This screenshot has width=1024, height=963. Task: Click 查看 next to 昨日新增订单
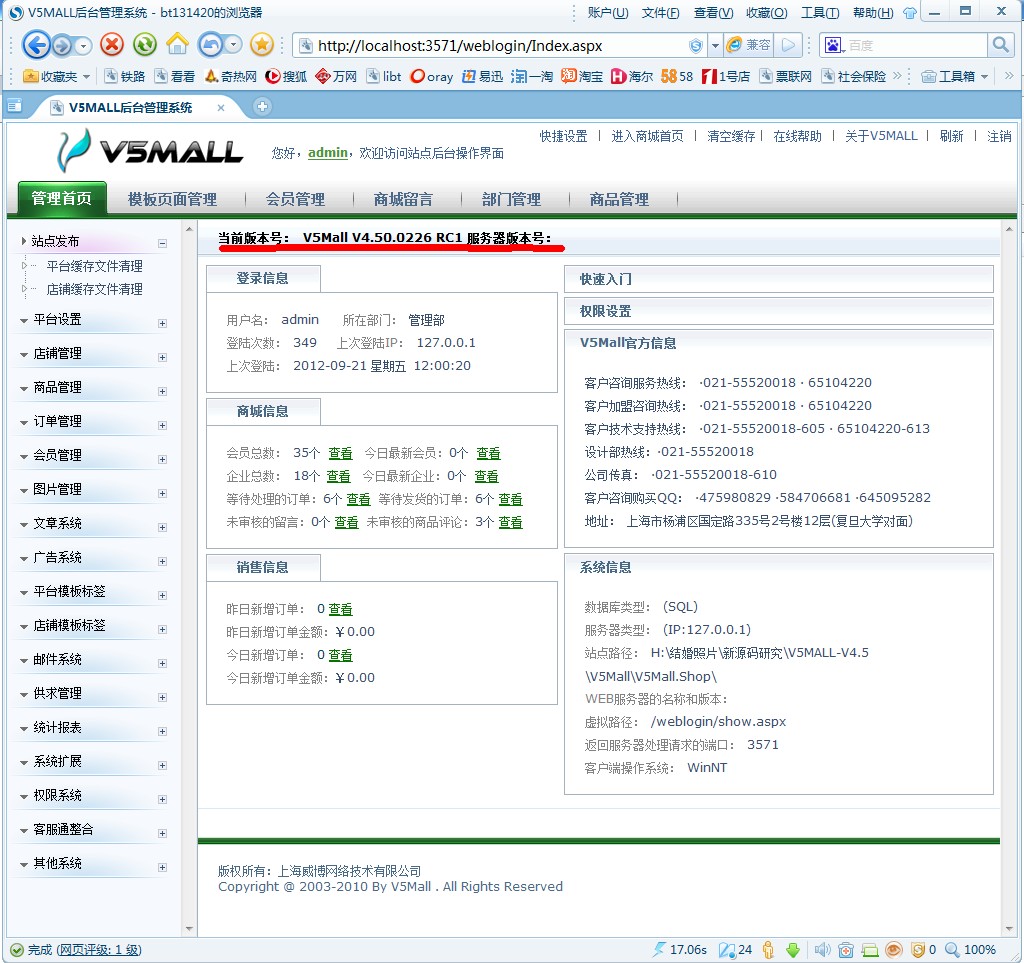click(340, 609)
